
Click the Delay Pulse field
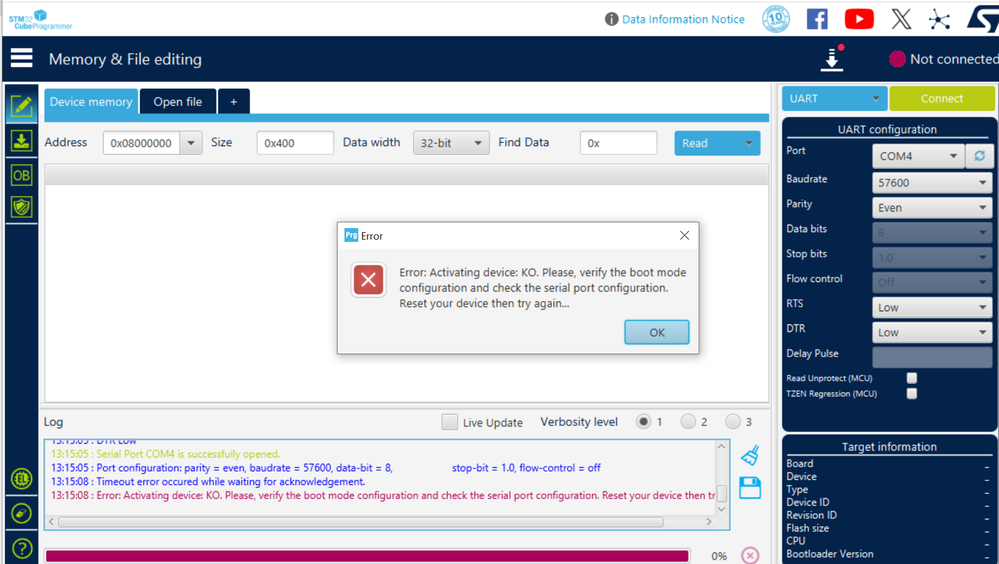[932, 357]
